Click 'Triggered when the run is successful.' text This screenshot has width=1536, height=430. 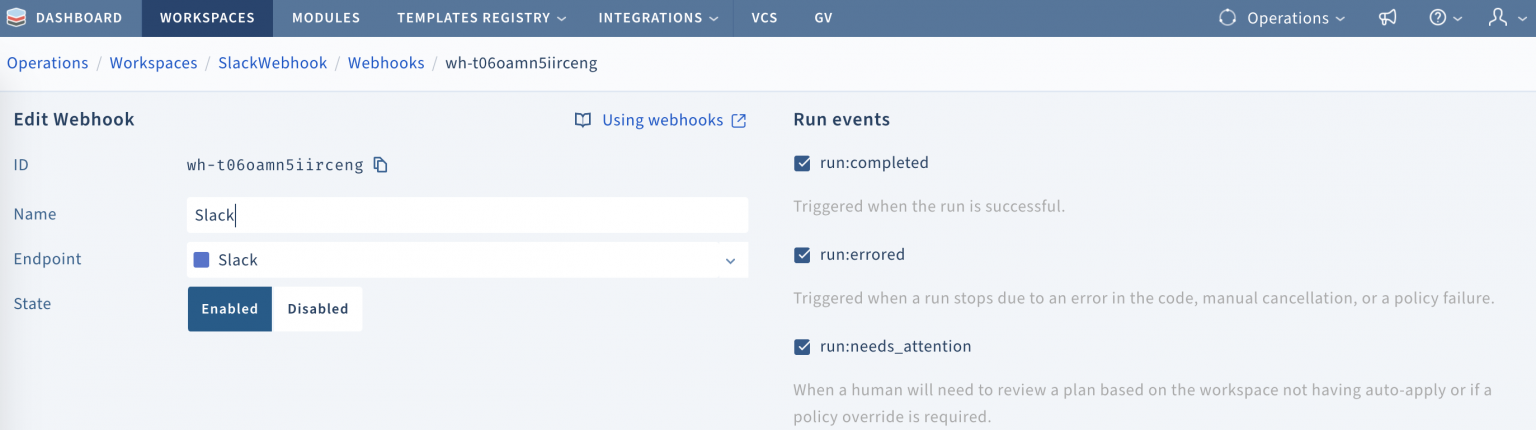(929, 207)
